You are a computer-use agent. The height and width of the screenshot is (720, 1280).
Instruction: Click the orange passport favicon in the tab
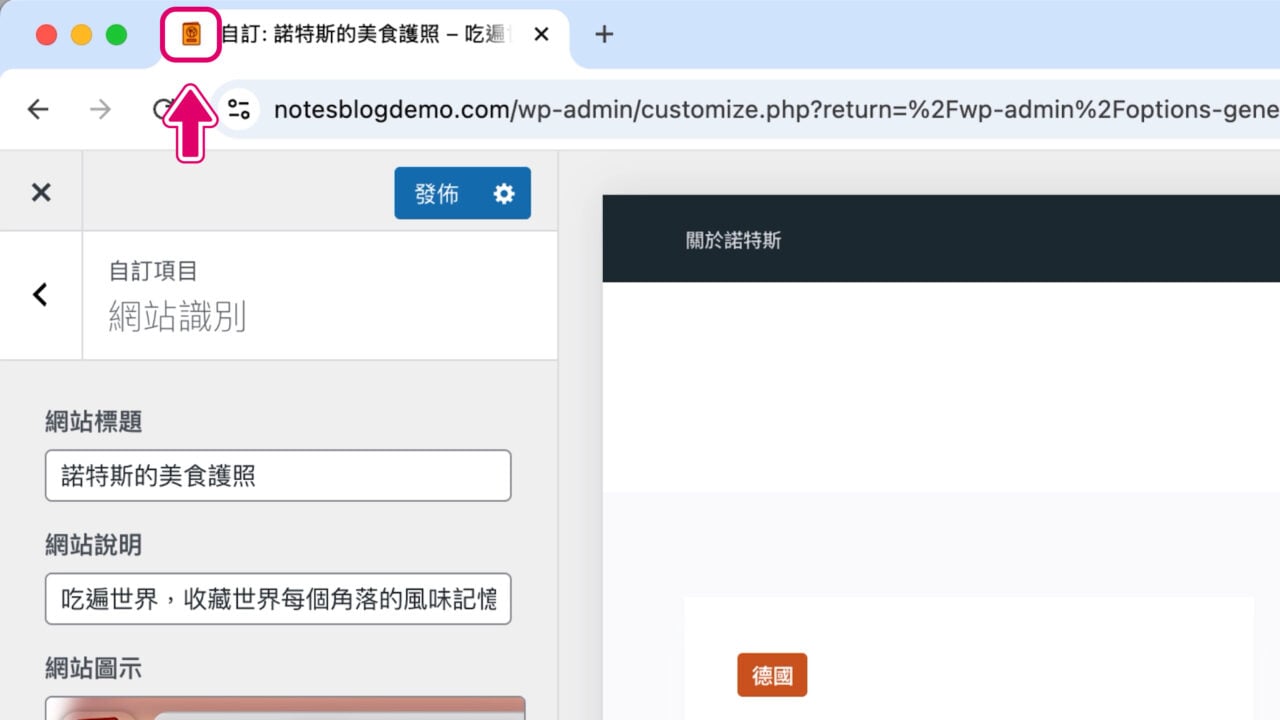click(191, 34)
